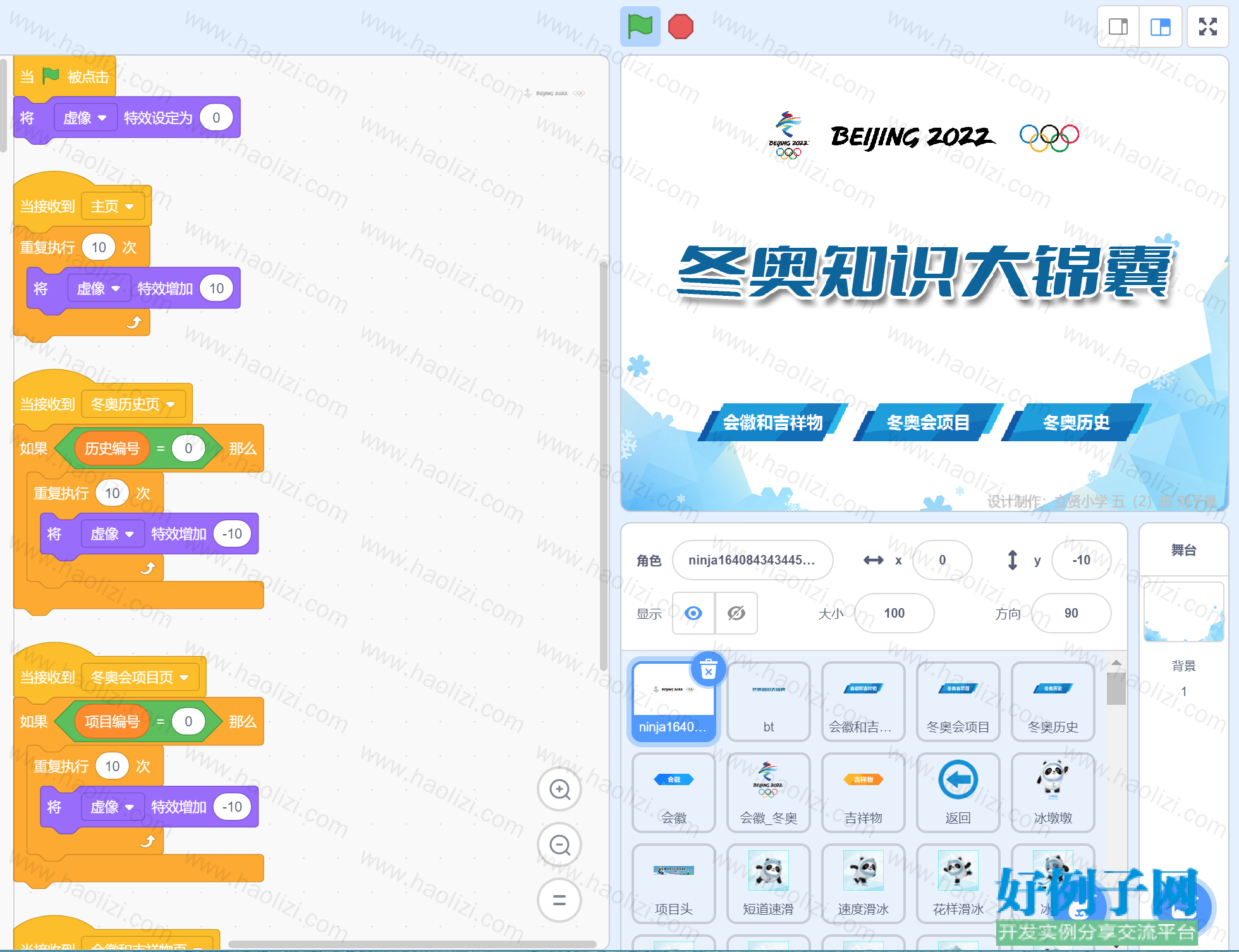Select the 花样滑冰 sprite
Viewport: 1239px width, 952px height.
point(958,884)
